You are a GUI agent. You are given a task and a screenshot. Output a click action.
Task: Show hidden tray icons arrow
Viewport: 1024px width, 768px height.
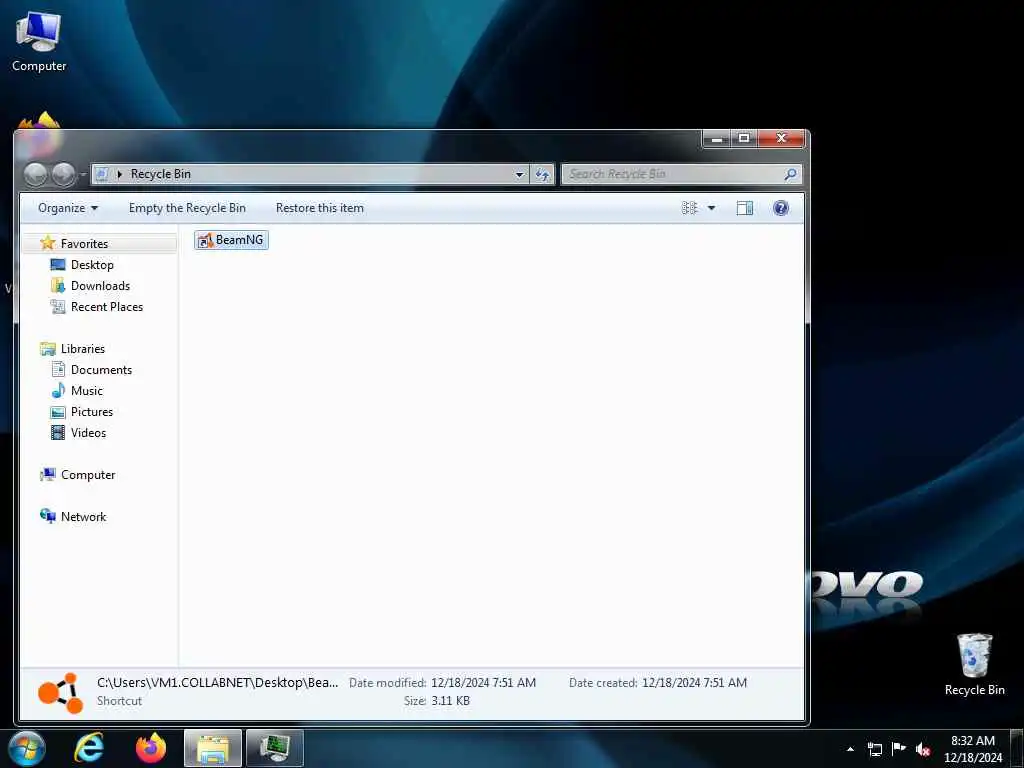(x=850, y=749)
